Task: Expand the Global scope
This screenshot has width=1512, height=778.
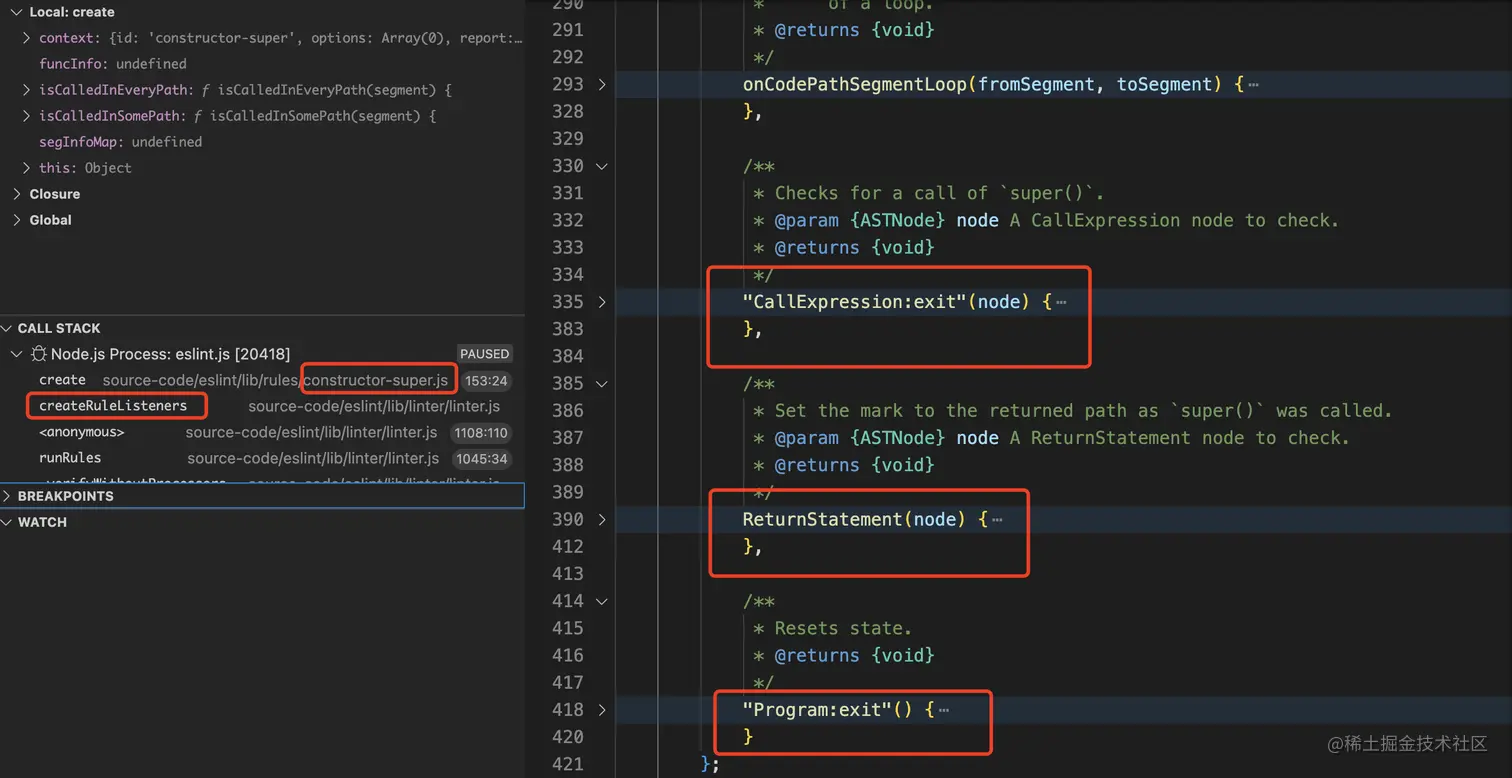Action: (x=17, y=220)
